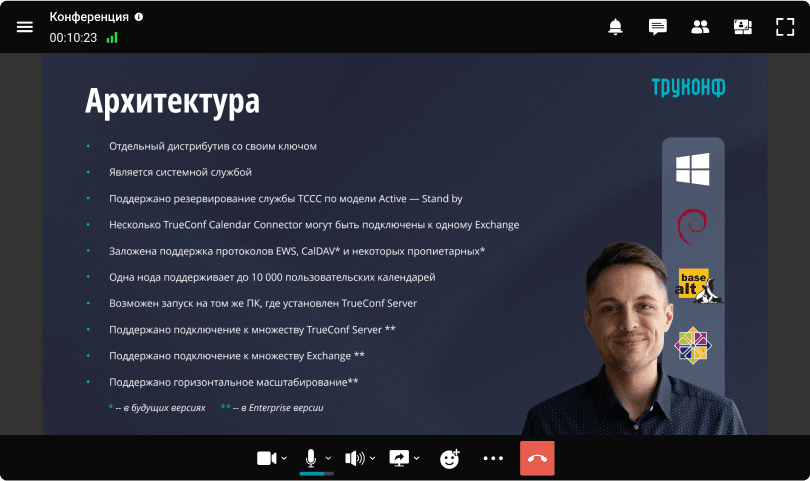Open the three-dots more options menu
Image resolution: width=810 pixels, height=481 pixels.
pyautogui.click(x=493, y=458)
